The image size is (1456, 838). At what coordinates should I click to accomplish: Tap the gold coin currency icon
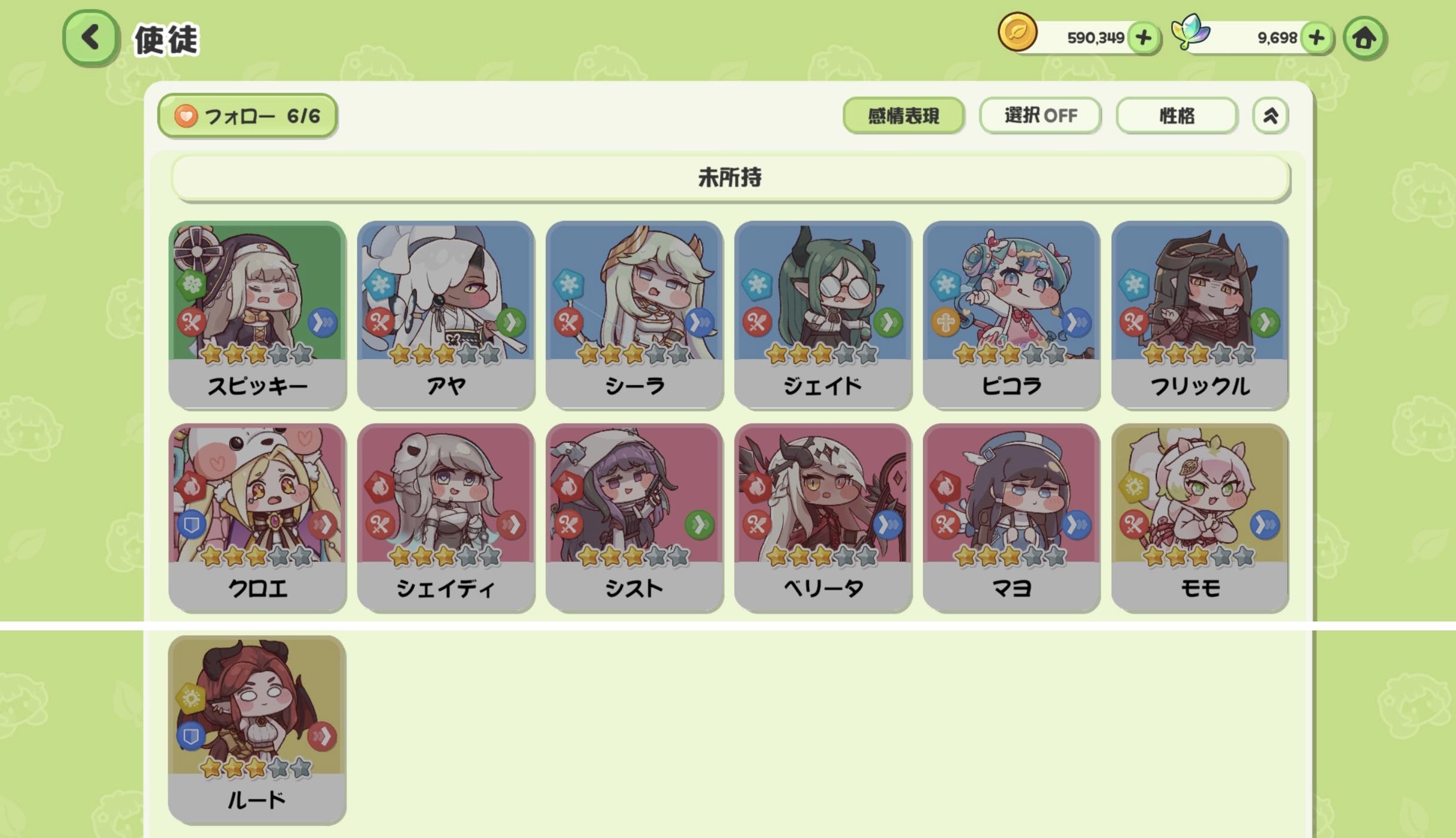[x=1017, y=32]
